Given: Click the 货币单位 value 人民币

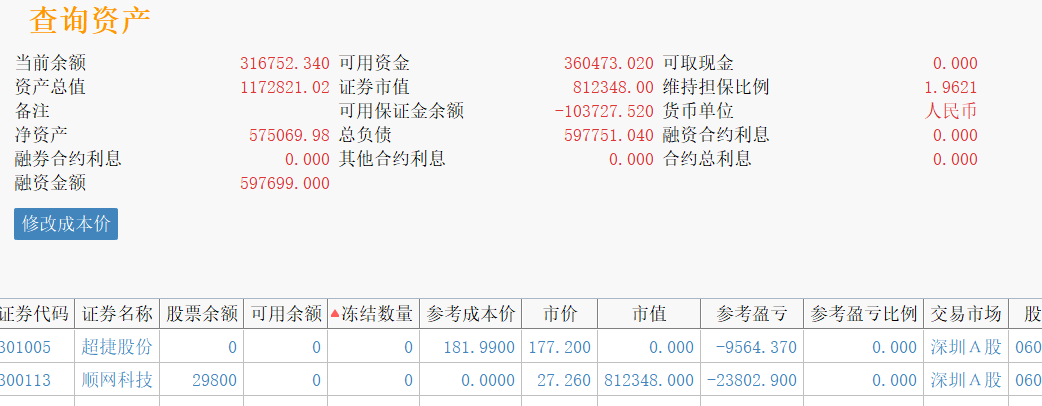Looking at the screenshot, I should click(x=951, y=111).
